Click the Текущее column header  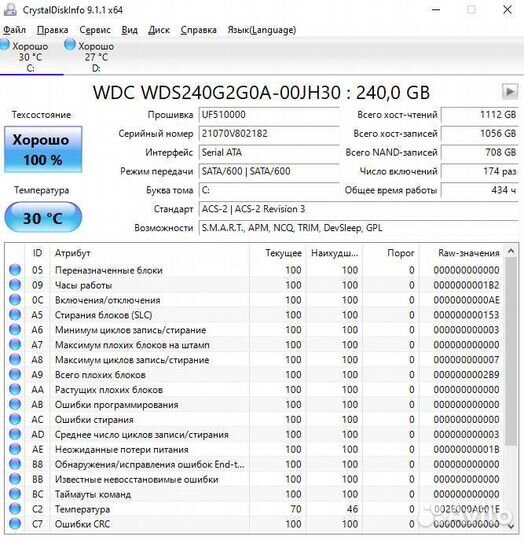click(x=277, y=253)
